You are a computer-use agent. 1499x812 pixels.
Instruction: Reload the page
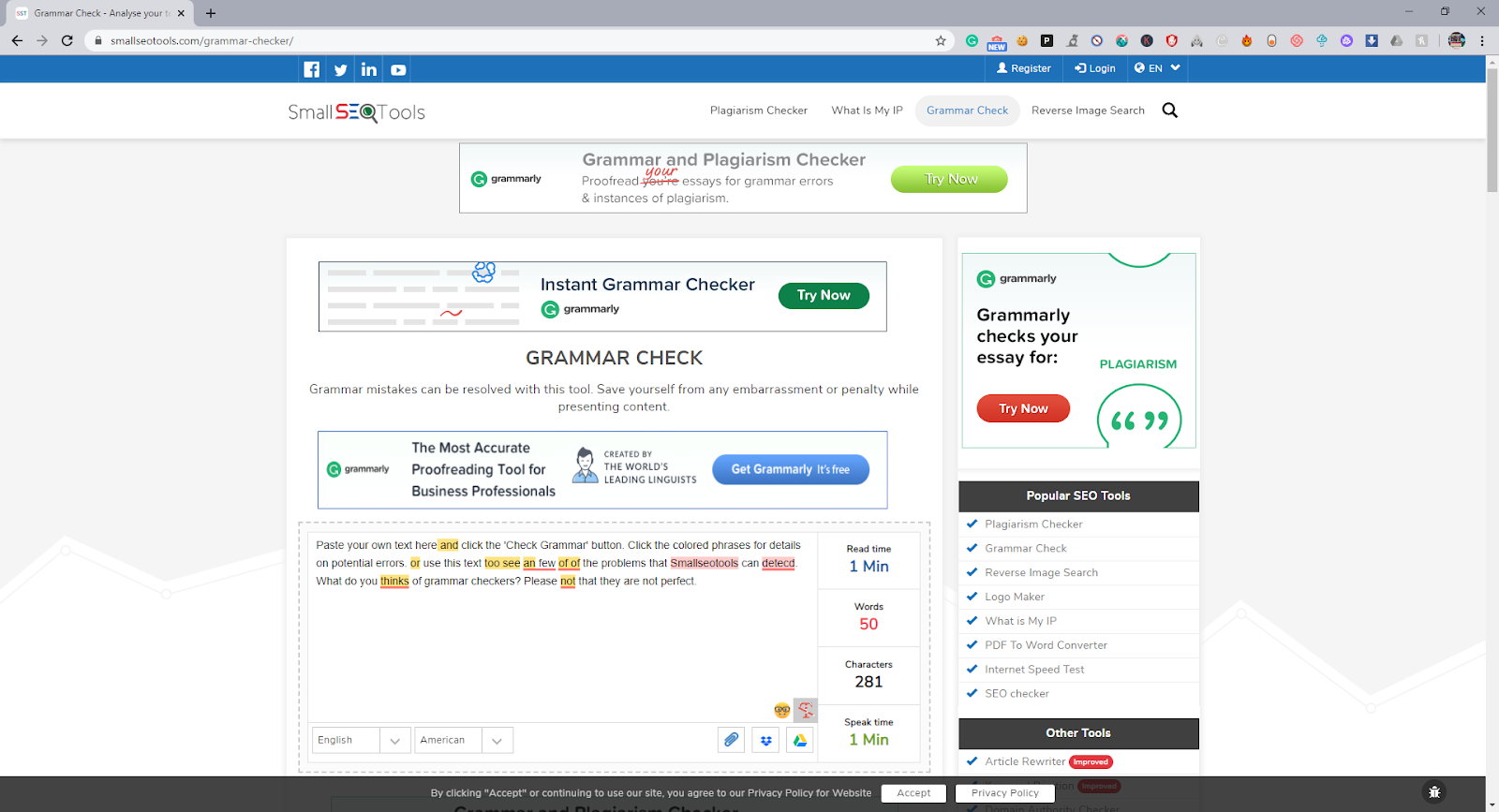[x=67, y=40]
